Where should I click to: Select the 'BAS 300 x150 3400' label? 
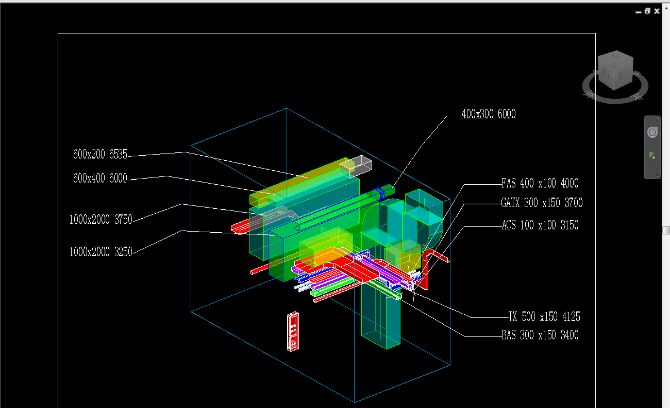pyautogui.click(x=540, y=335)
